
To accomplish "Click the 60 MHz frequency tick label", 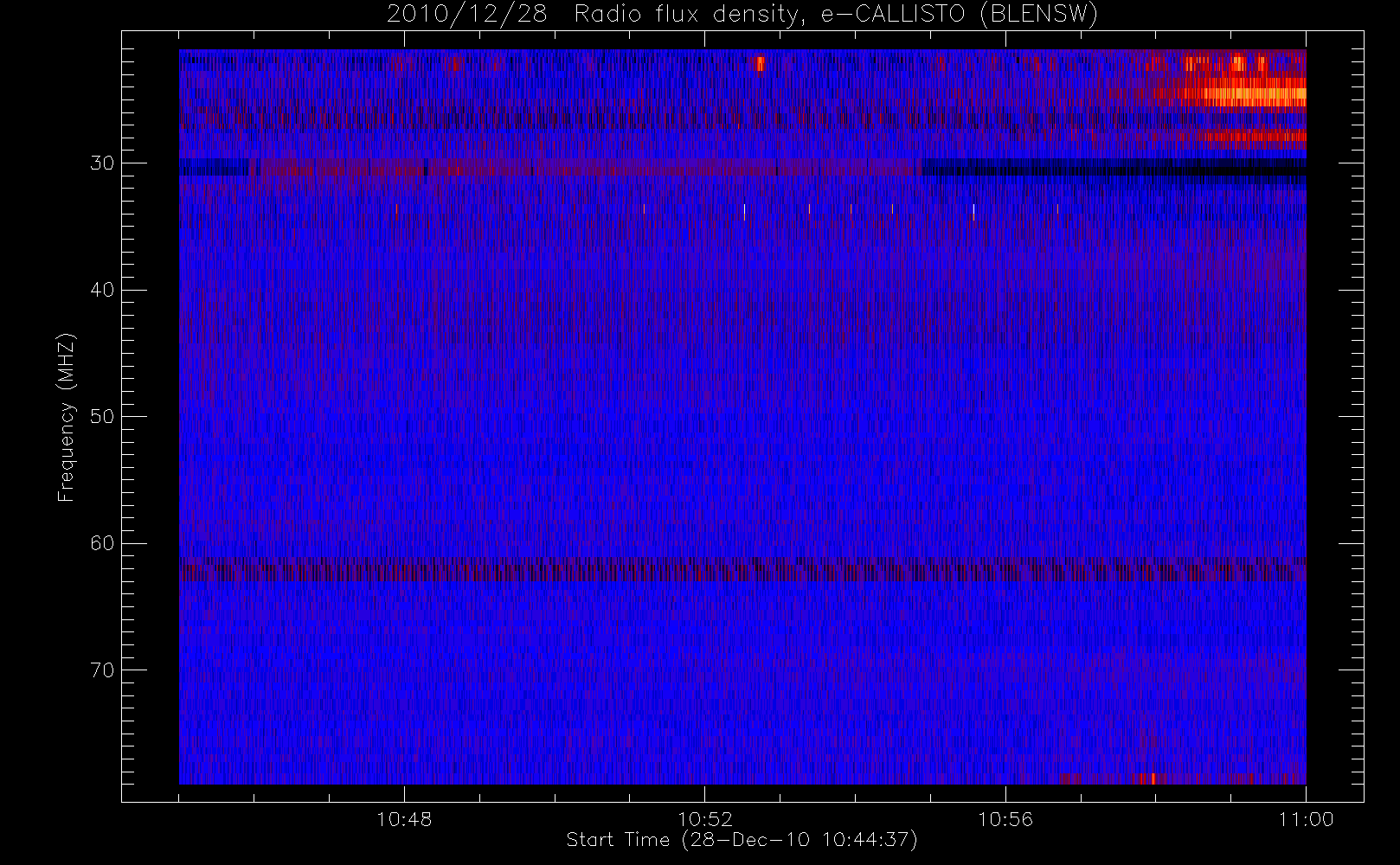I will coord(102,543).
